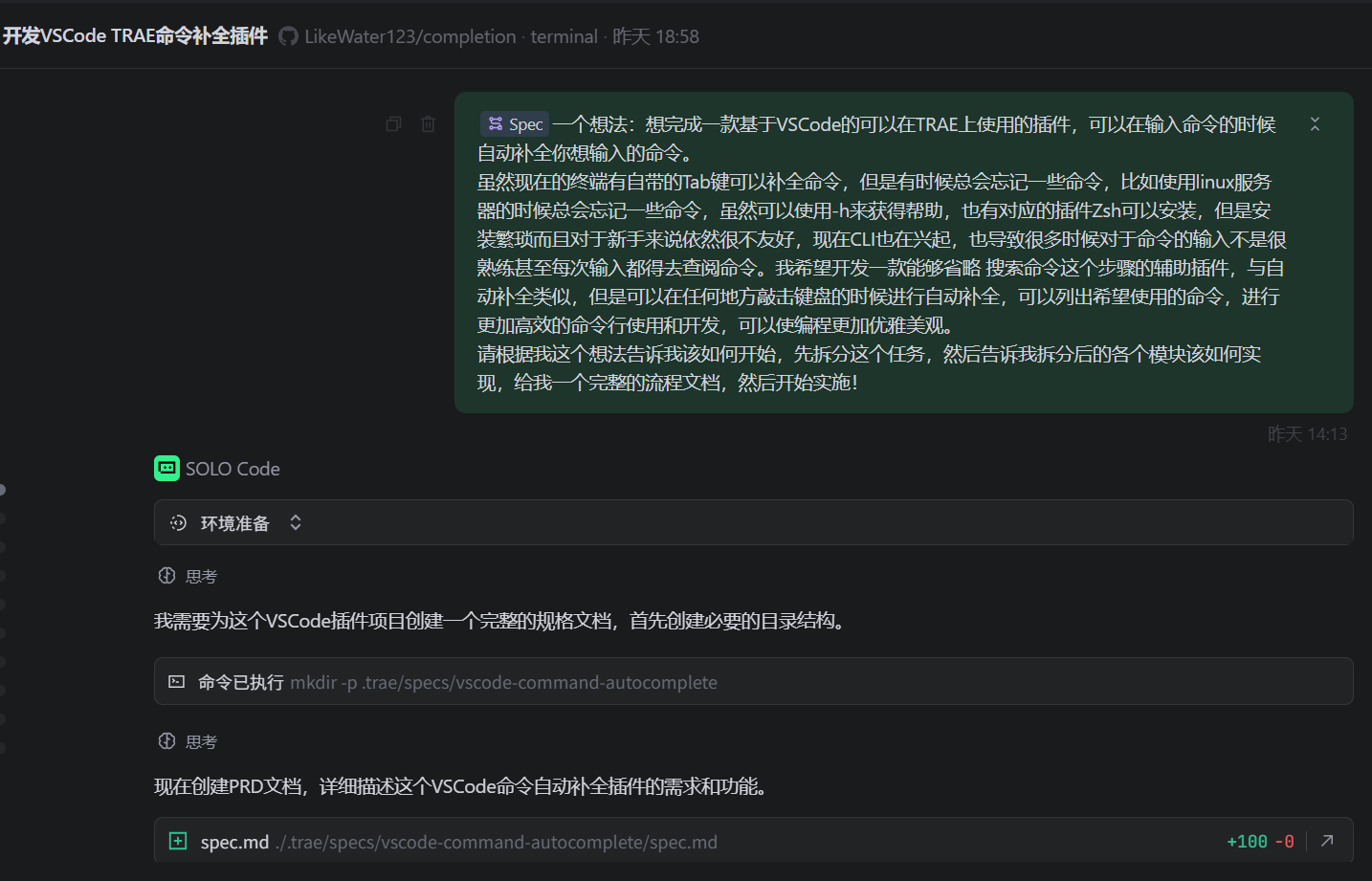The image size is (1372, 881).
Task: Click the conversation title 开发VSCode TRAE命令补全插件
Action: click(x=135, y=36)
